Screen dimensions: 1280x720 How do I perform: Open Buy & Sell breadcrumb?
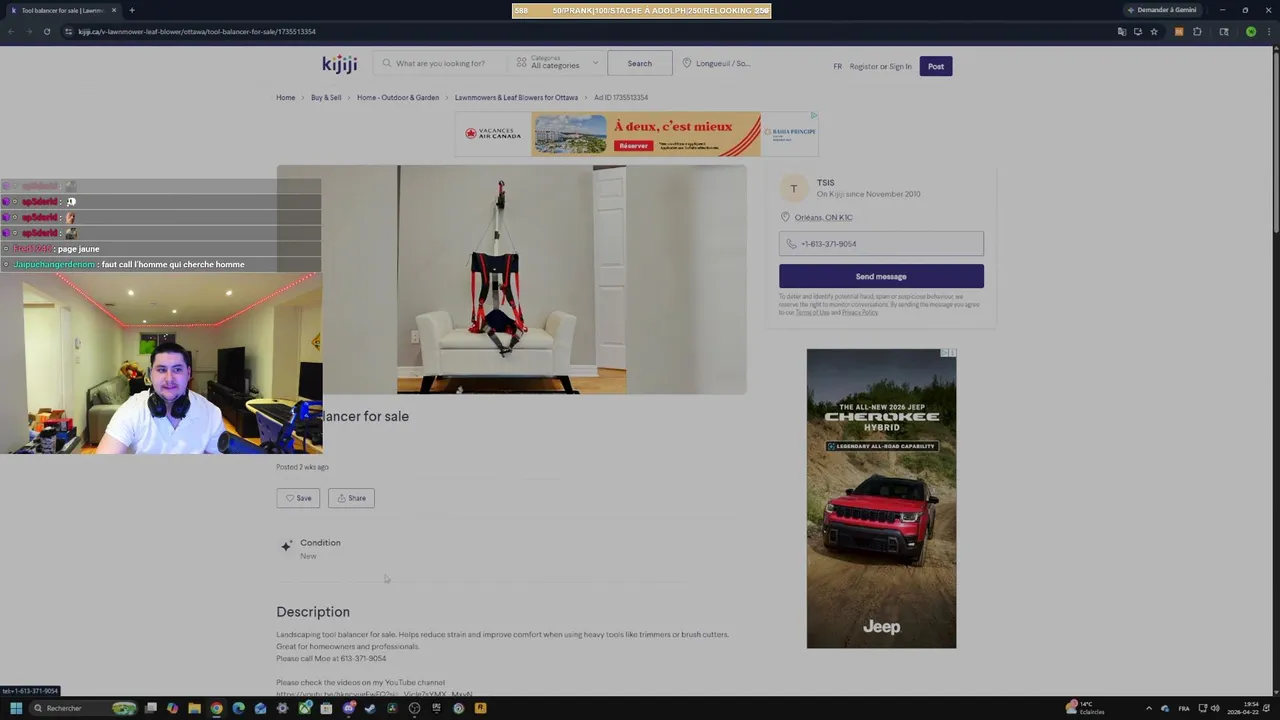326,98
